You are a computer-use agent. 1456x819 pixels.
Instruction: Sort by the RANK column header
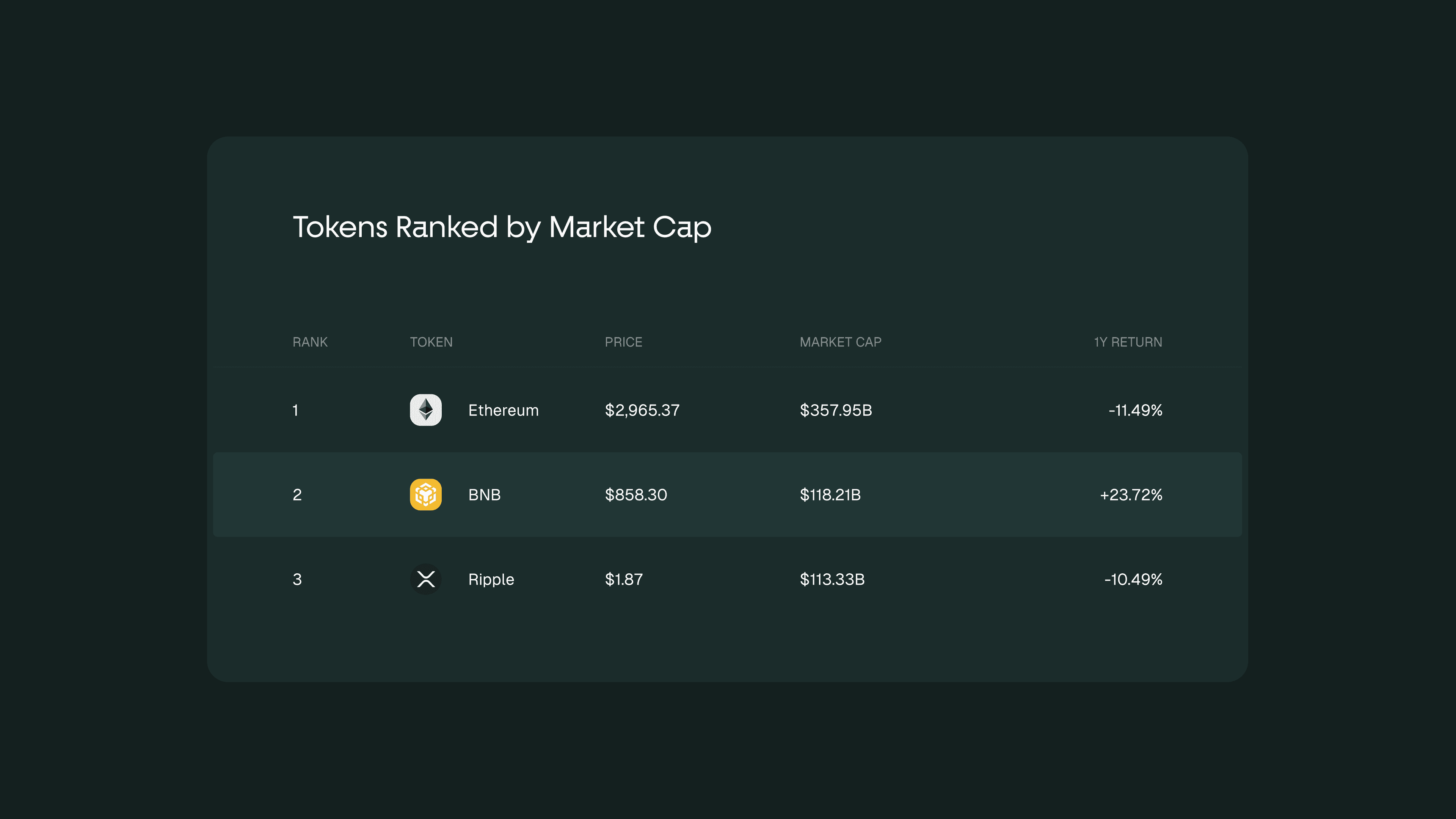(x=310, y=342)
